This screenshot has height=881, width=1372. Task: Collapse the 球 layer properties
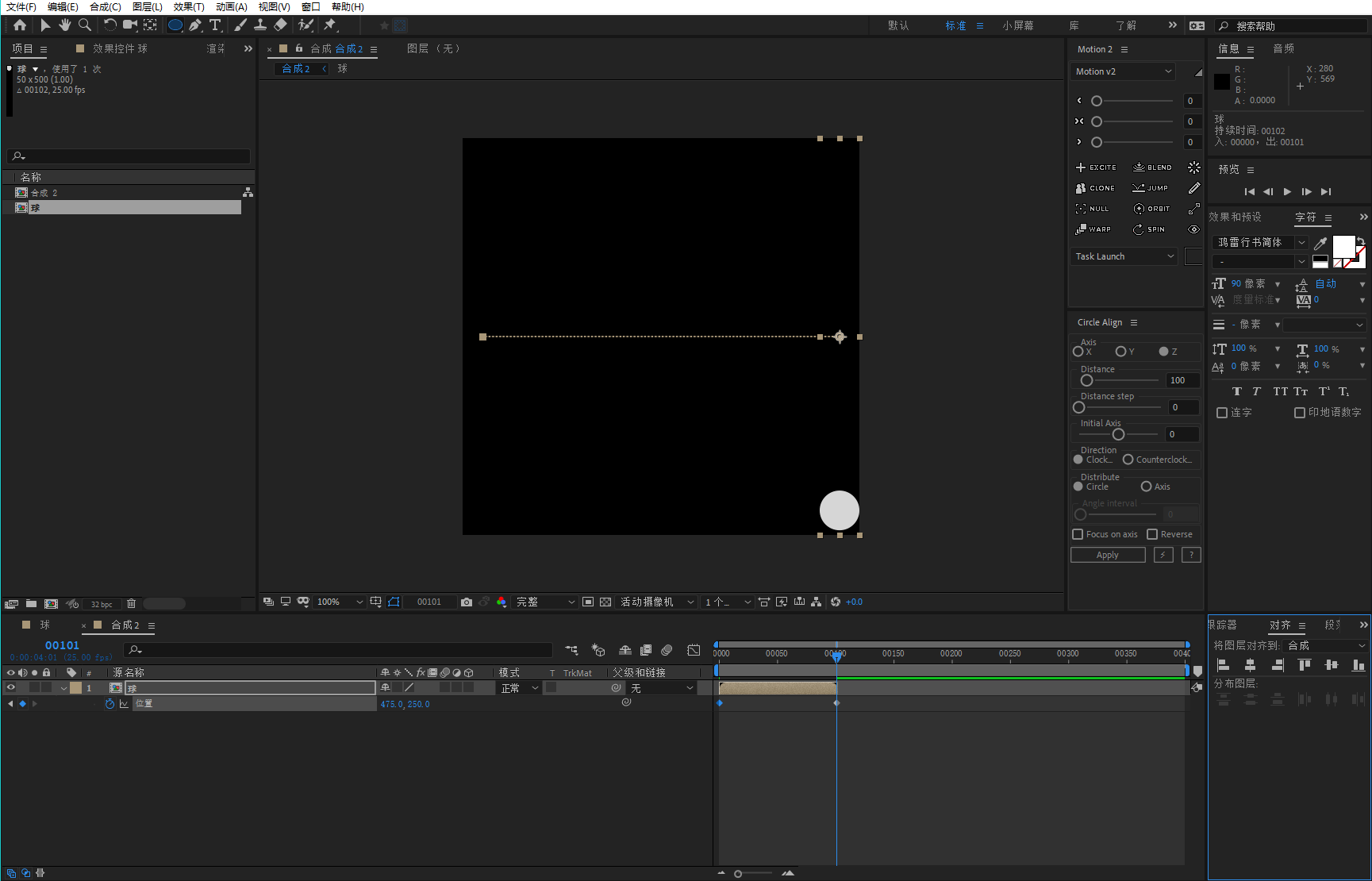[x=63, y=688]
